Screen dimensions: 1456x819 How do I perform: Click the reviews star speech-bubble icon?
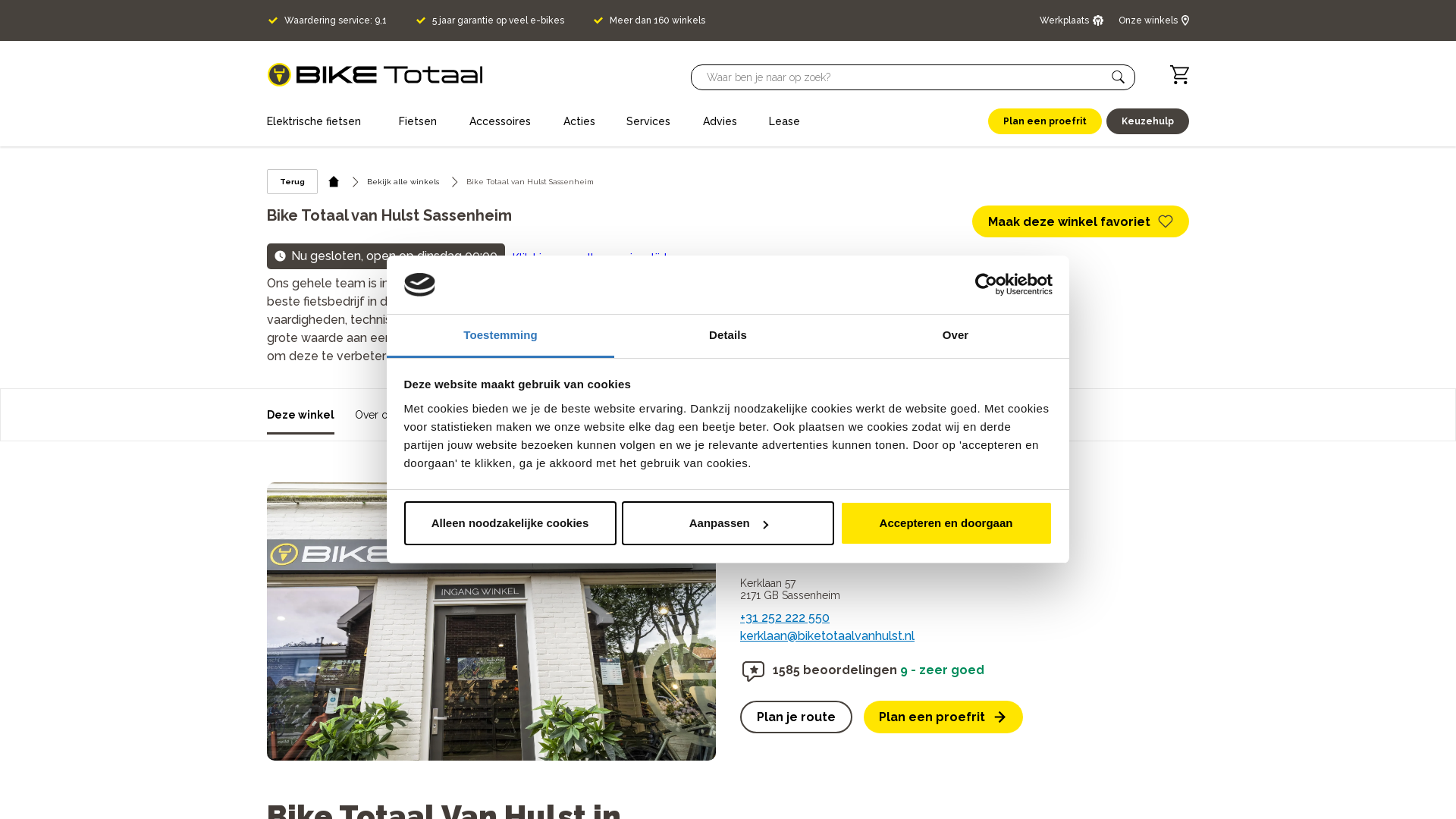pos(753,671)
